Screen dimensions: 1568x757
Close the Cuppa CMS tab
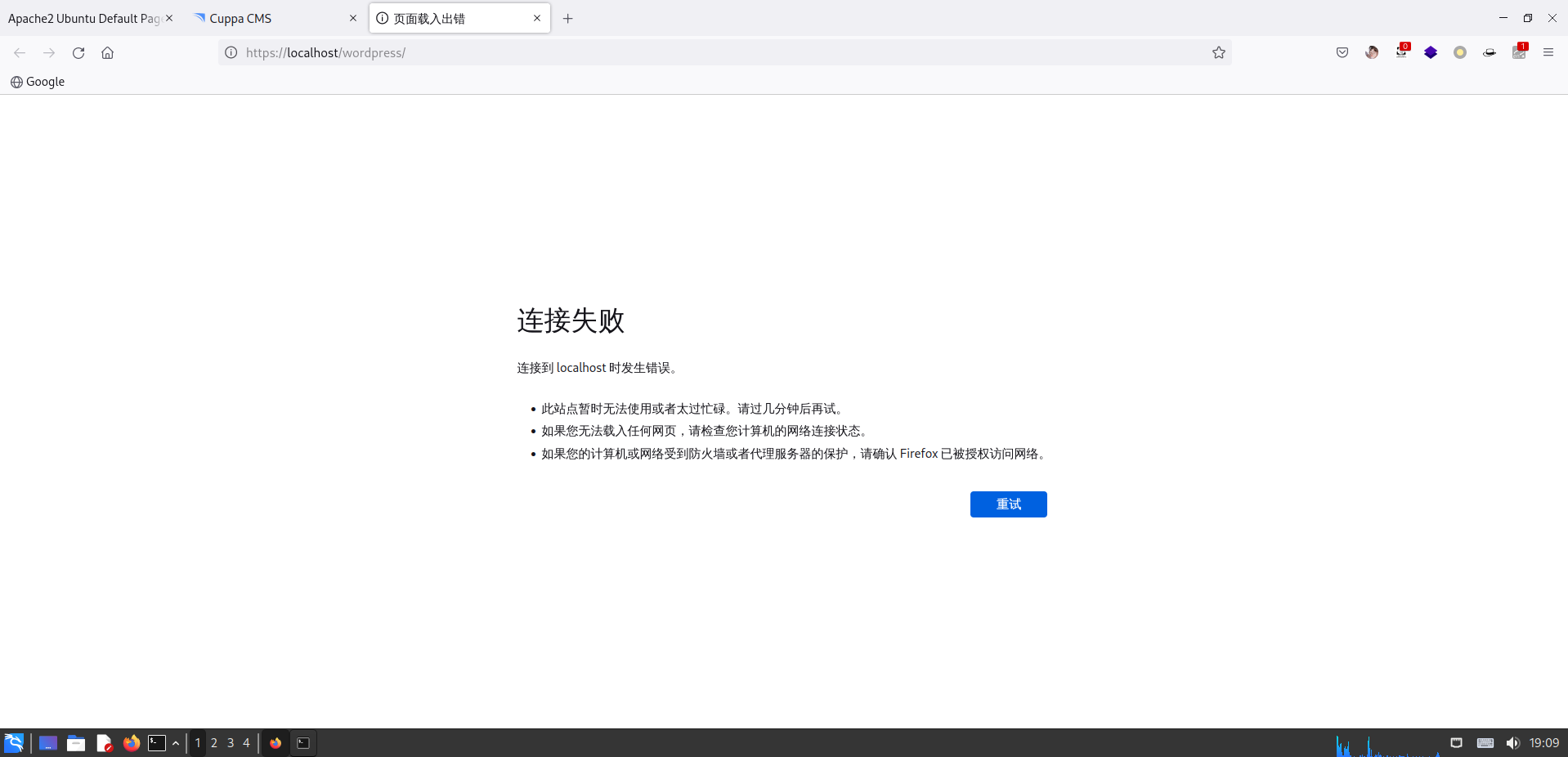click(x=353, y=18)
